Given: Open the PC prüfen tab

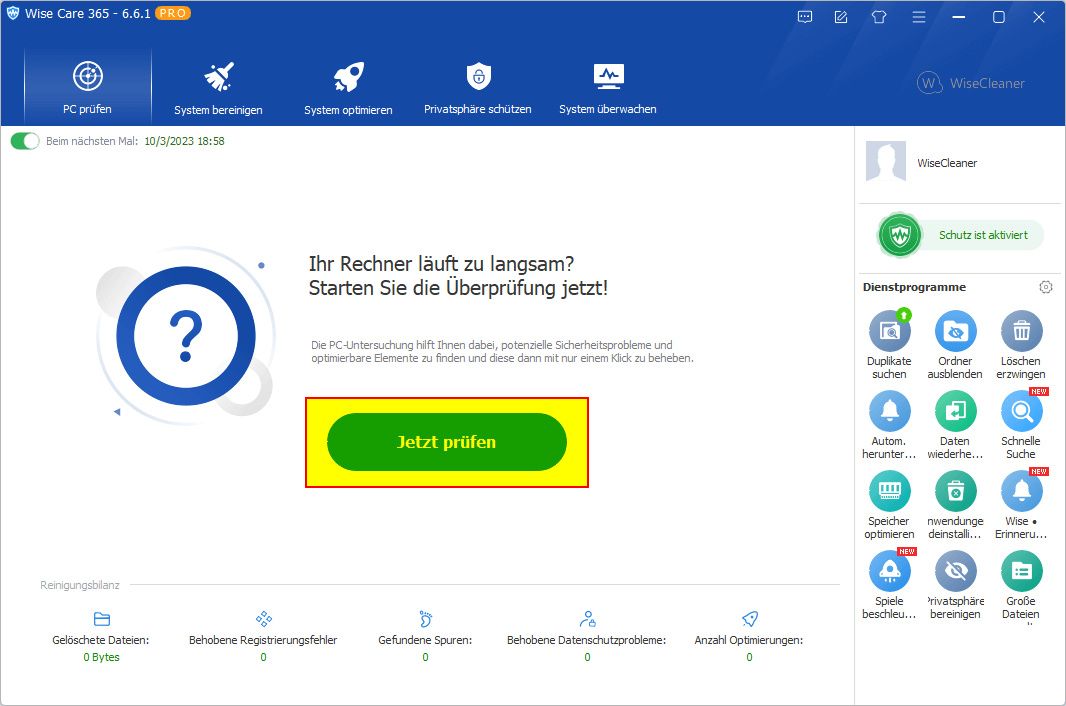Looking at the screenshot, I should [x=88, y=87].
